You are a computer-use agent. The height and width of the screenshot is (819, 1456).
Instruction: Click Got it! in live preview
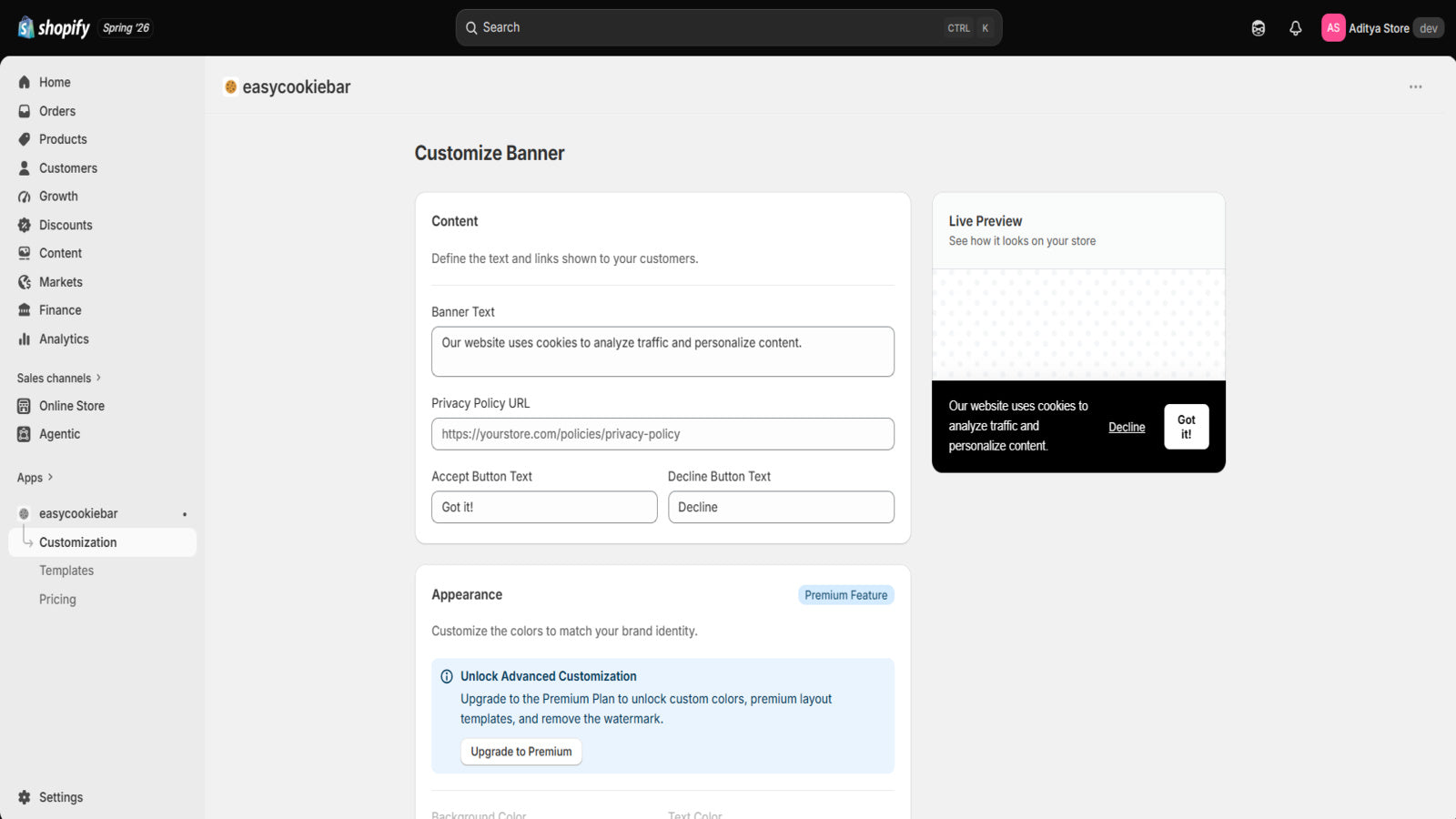click(1187, 427)
